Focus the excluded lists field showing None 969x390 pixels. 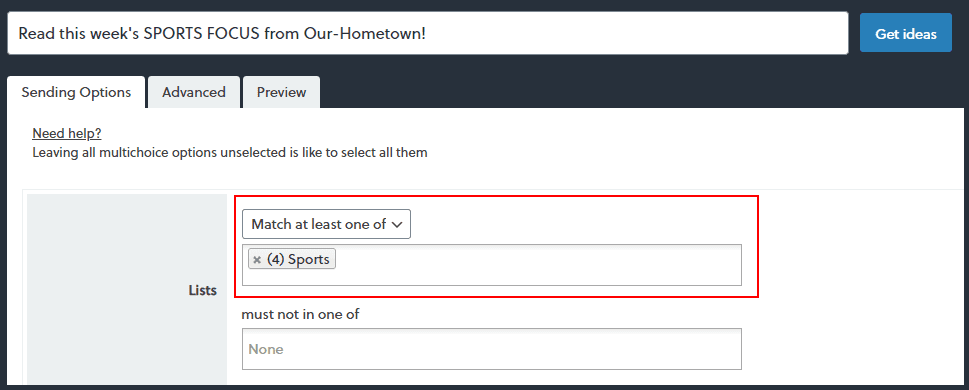pos(491,349)
